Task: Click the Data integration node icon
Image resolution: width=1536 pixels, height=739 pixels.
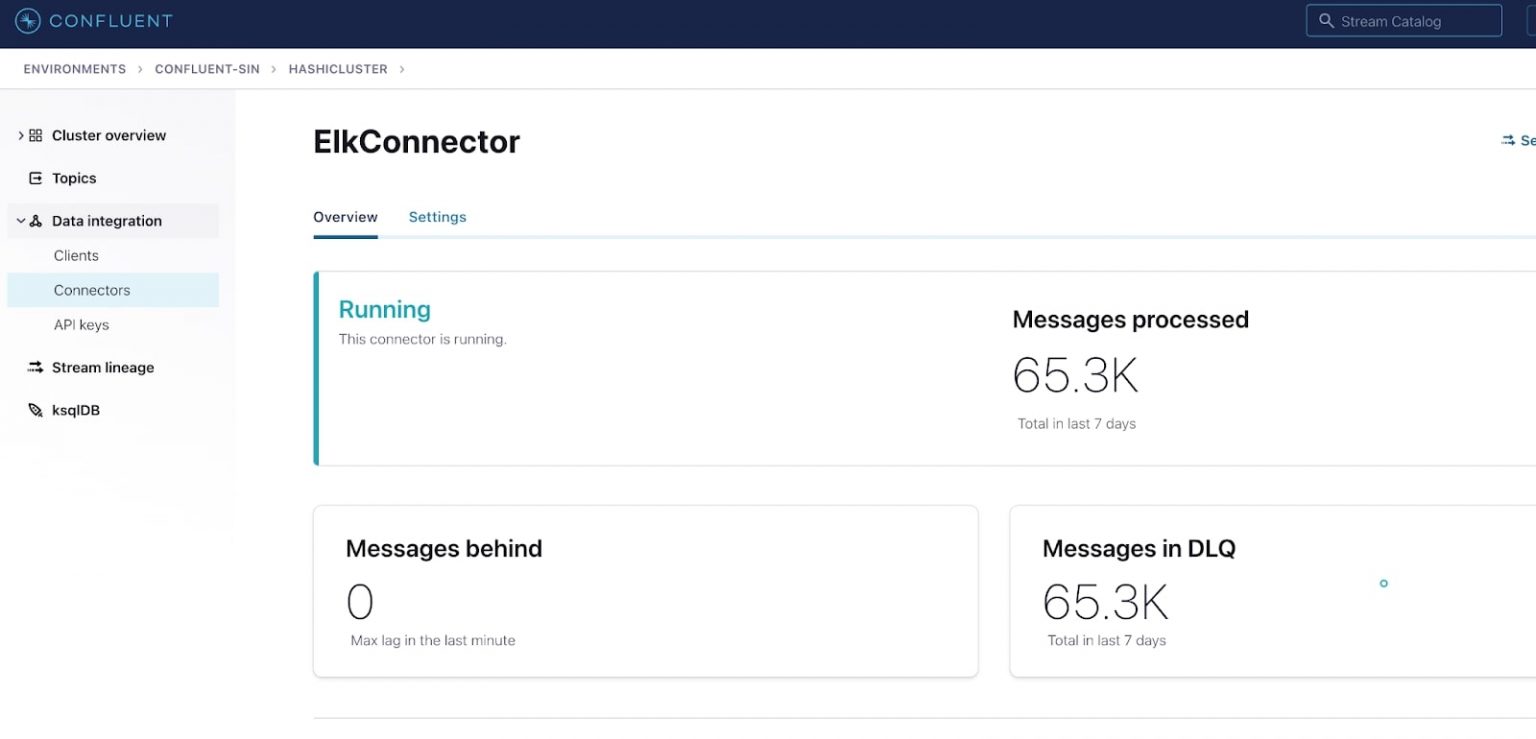Action: click(36, 220)
